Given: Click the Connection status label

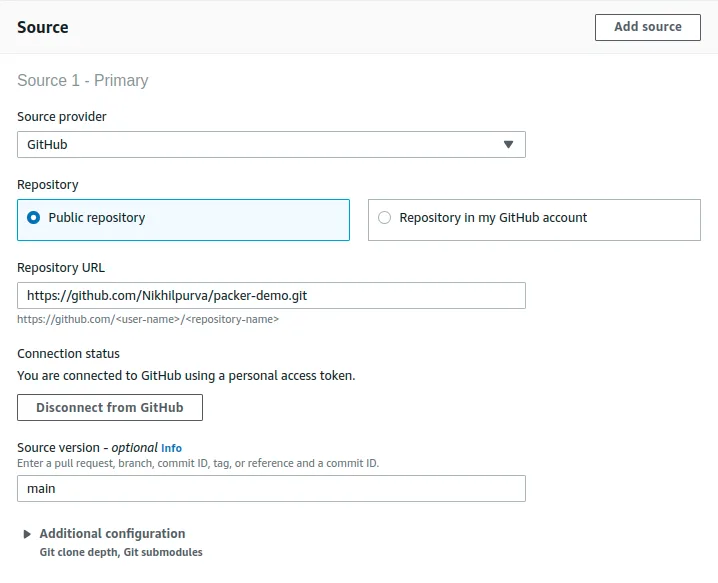Looking at the screenshot, I should (x=68, y=354).
